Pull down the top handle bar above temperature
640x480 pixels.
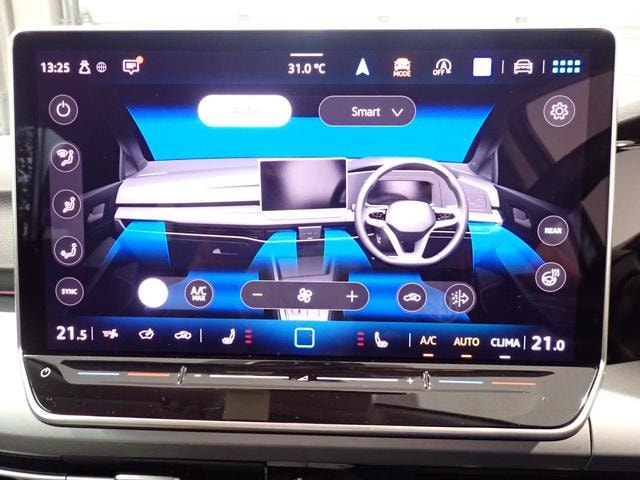[x=307, y=54]
